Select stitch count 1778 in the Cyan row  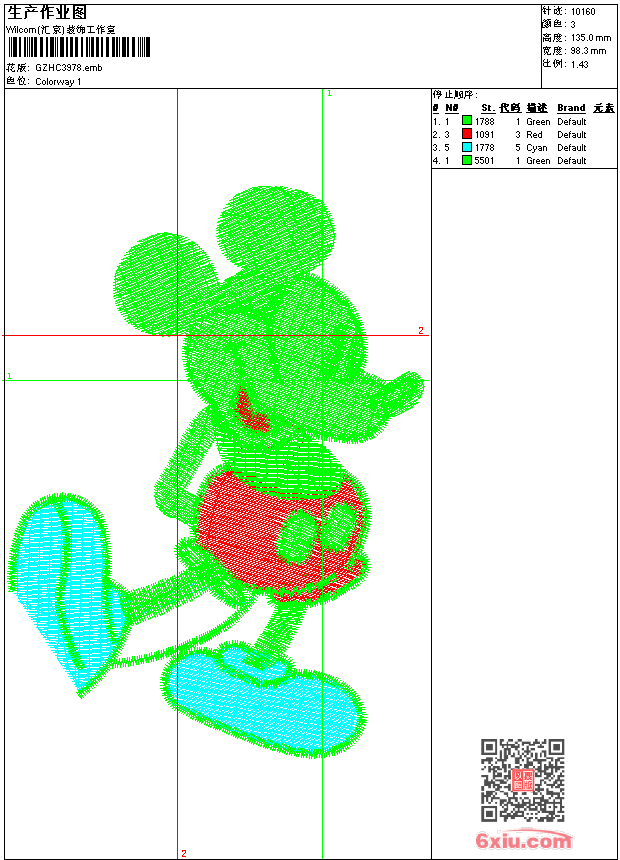pos(484,148)
